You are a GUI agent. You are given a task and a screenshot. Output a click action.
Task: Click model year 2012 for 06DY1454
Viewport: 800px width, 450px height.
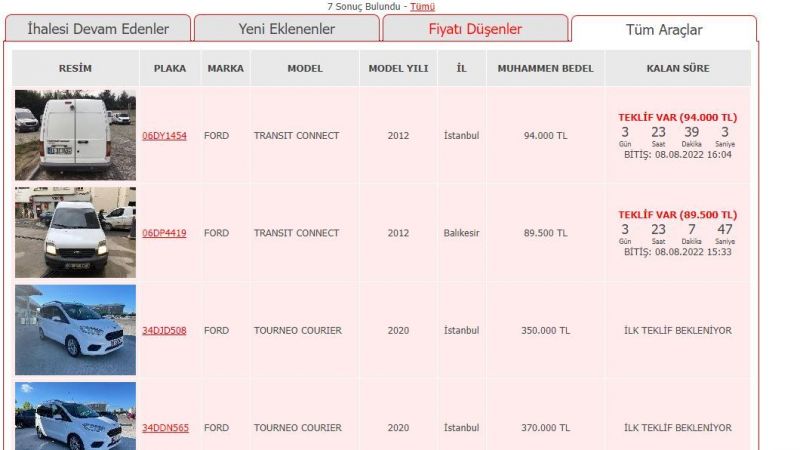point(398,136)
